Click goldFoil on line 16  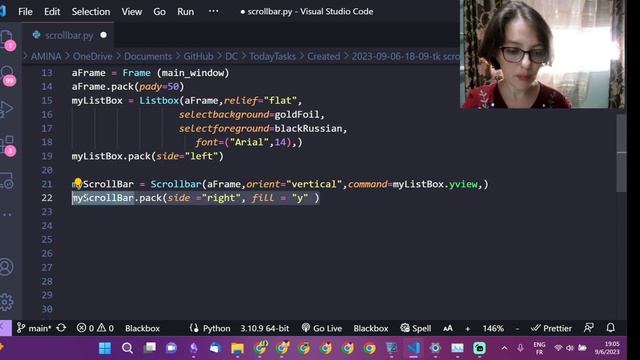(x=297, y=115)
